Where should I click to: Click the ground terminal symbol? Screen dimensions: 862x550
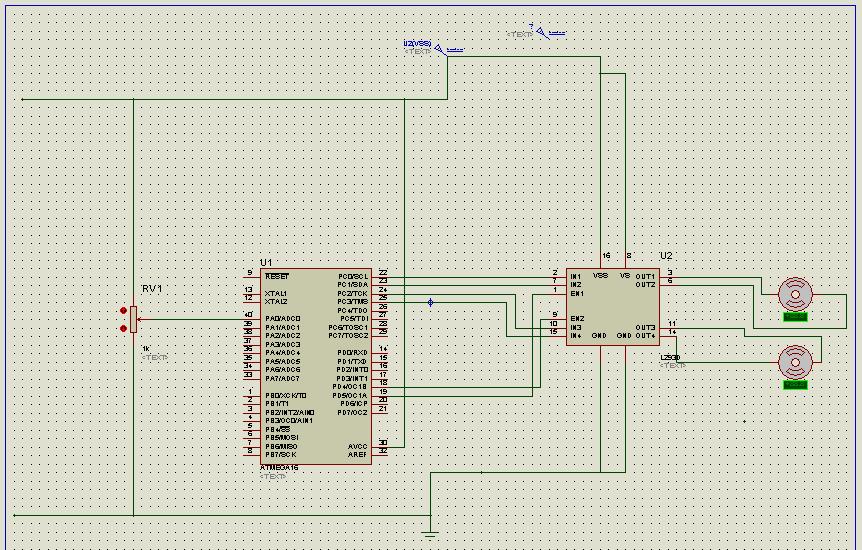pos(430,535)
